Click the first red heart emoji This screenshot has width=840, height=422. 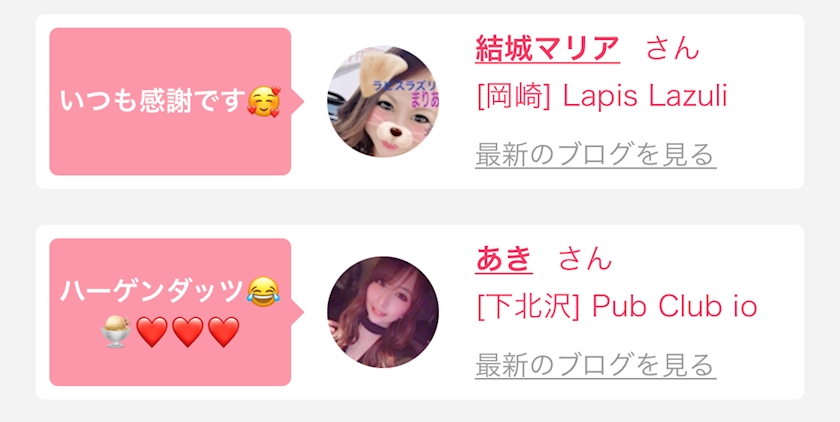click(152, 332)
